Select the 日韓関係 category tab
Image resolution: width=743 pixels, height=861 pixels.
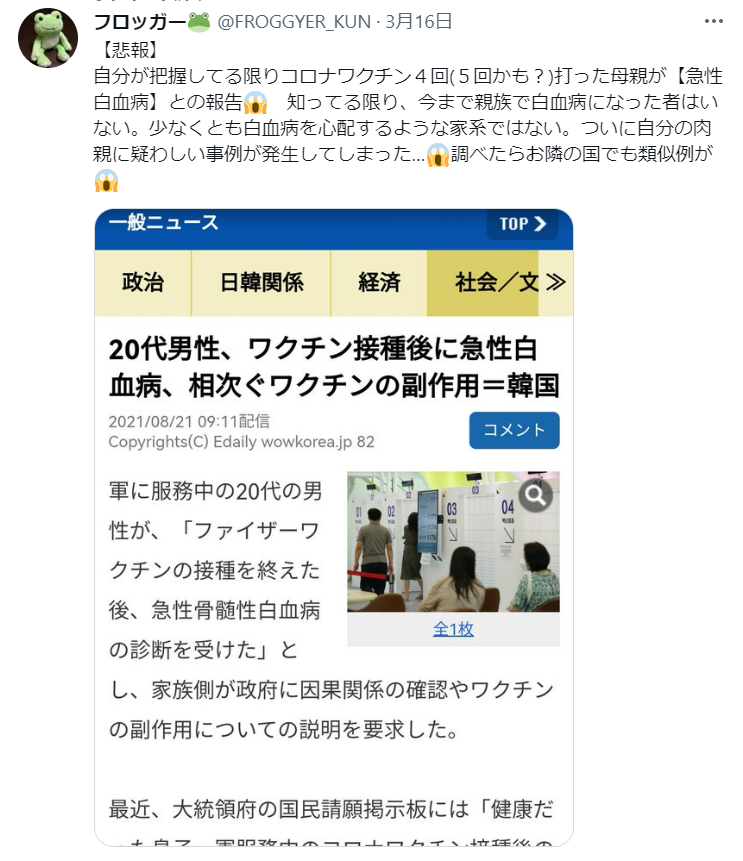click(261, 283)
